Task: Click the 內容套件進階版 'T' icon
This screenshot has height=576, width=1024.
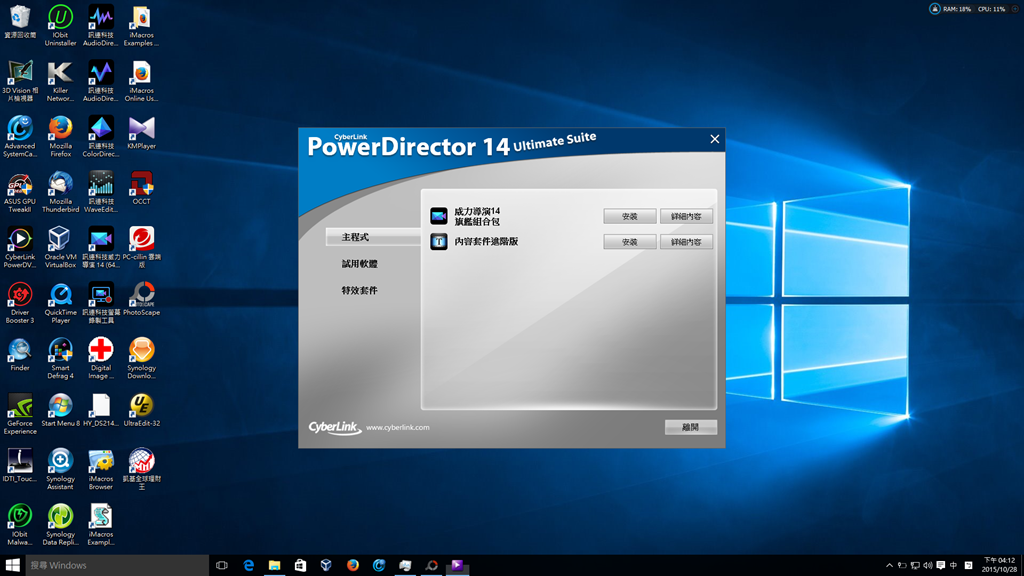Action: (439, 242)
